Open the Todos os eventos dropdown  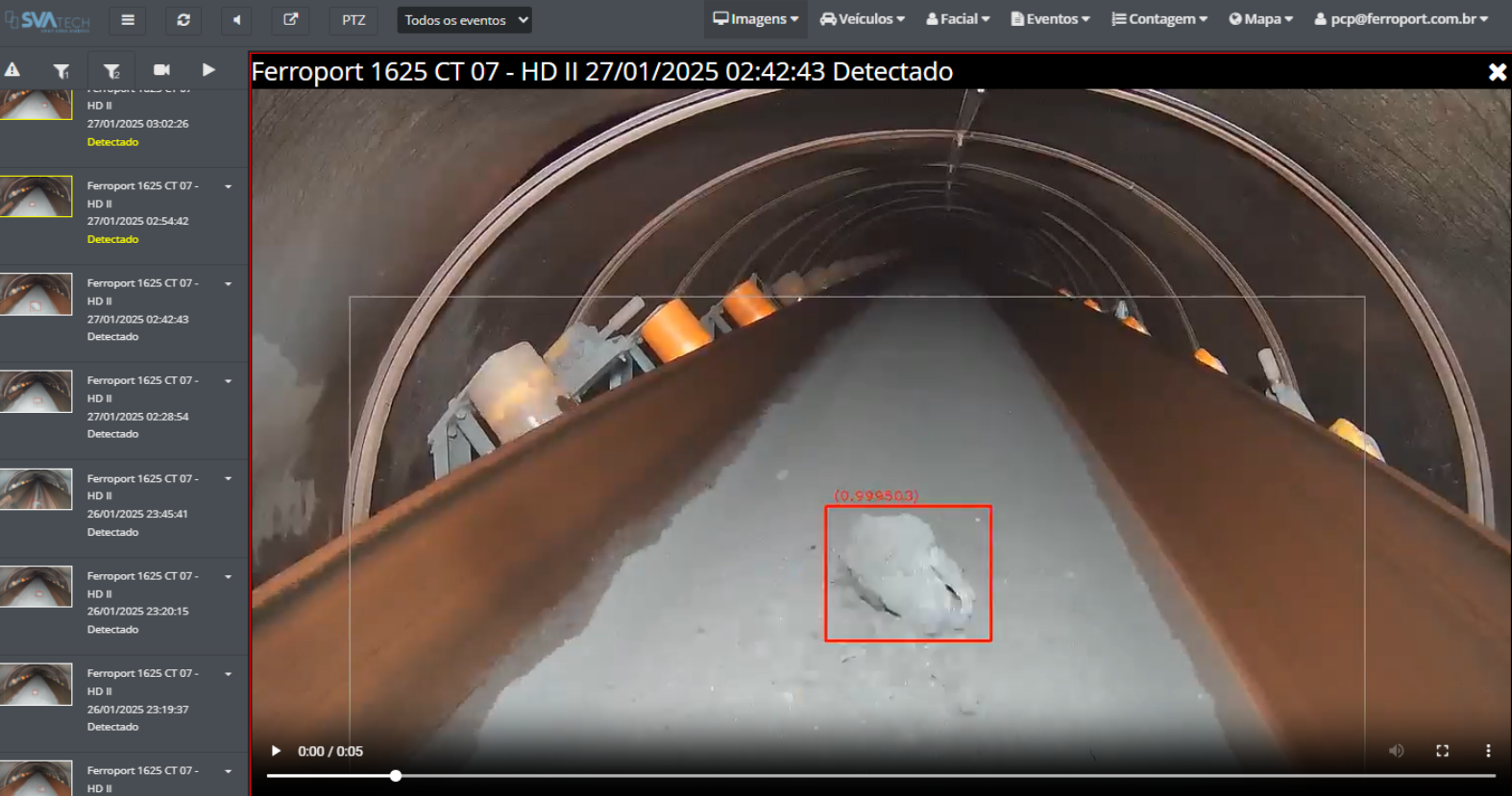pyautogui.click(x=465, y=20)
